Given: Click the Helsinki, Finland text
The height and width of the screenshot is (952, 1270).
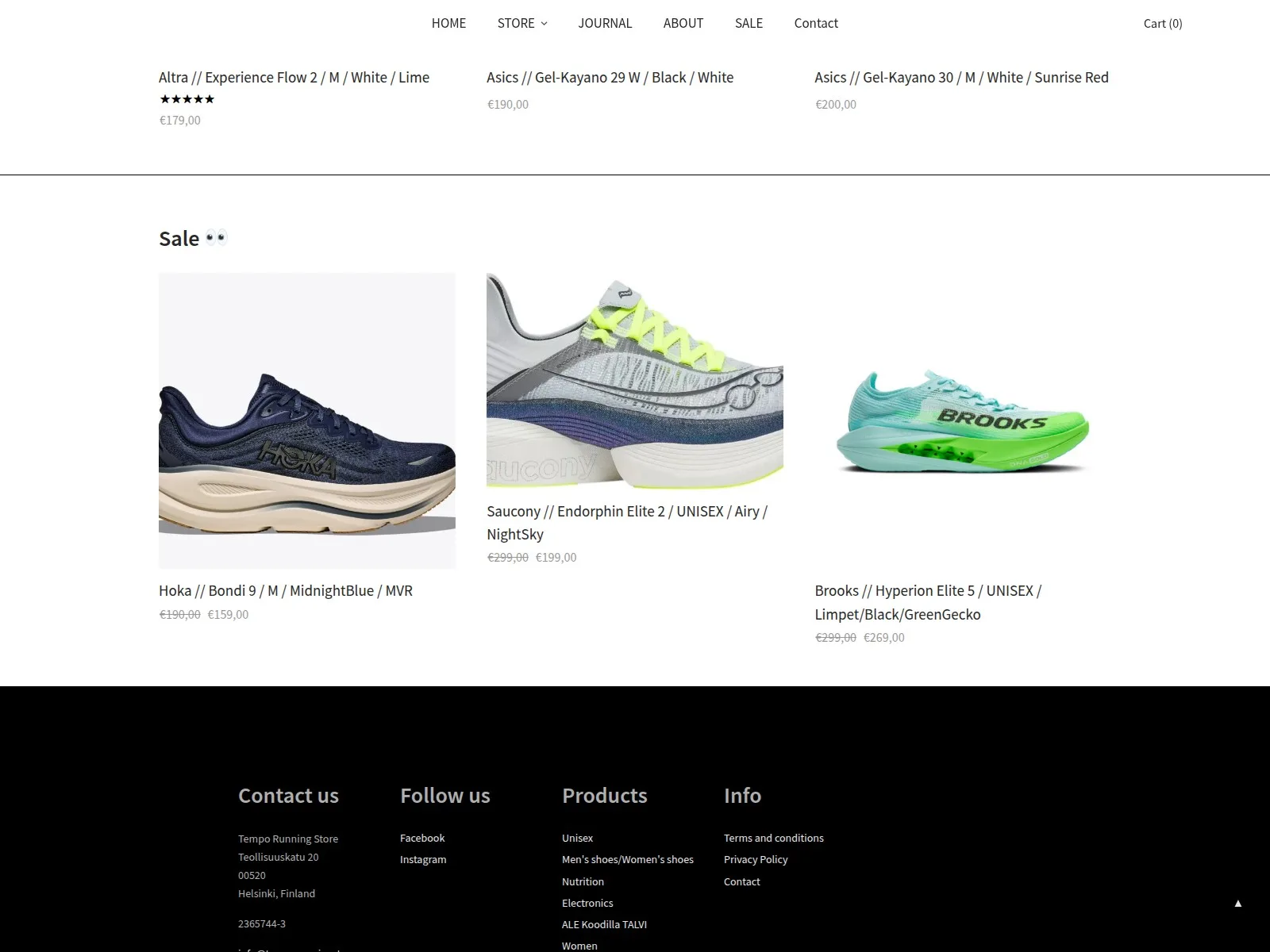Looking at the screenshot, I should point(276,893).
